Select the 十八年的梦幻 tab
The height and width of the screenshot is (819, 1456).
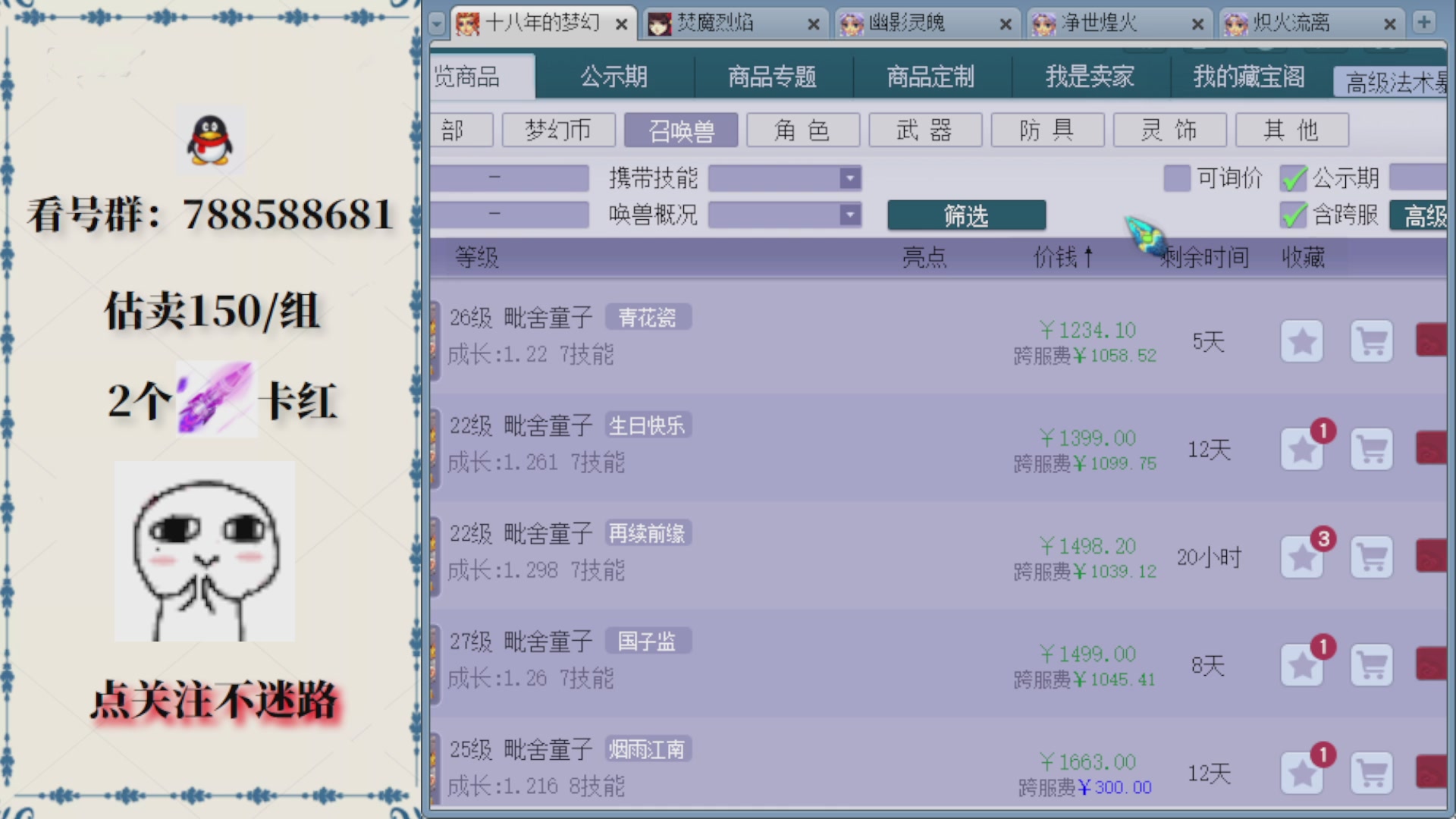543,24
